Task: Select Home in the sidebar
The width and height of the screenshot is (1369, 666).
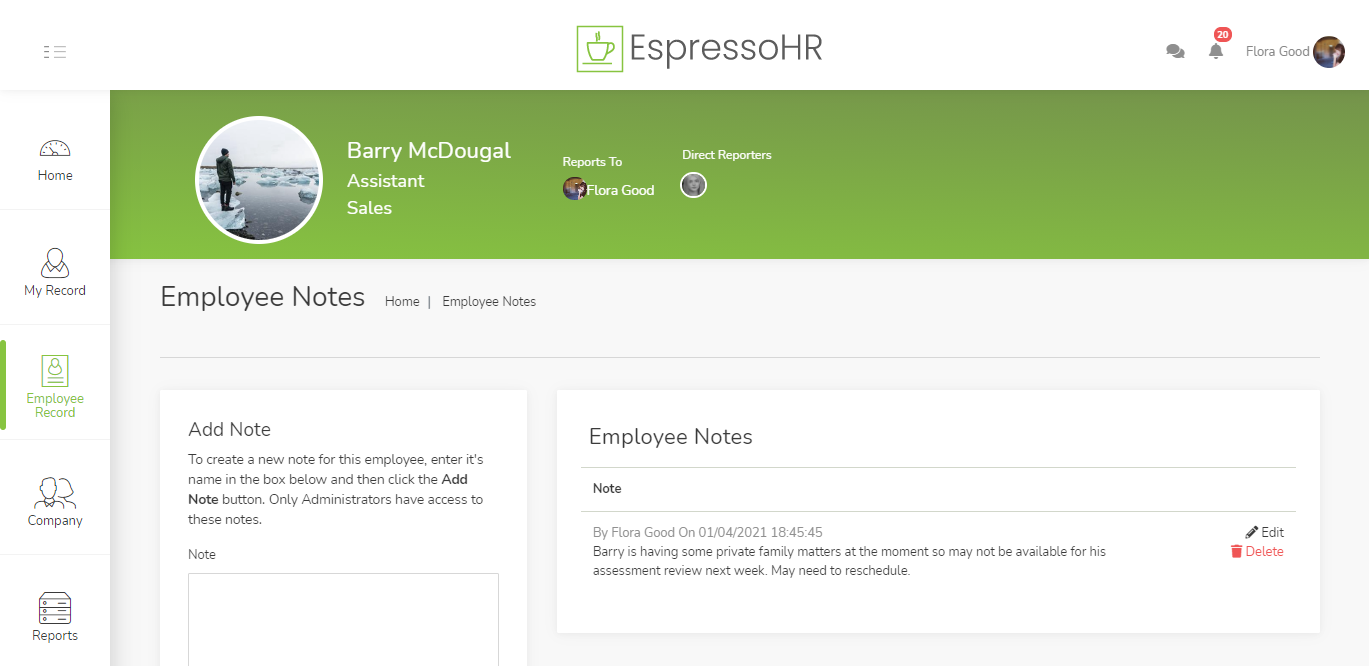Action: (55, 160)
